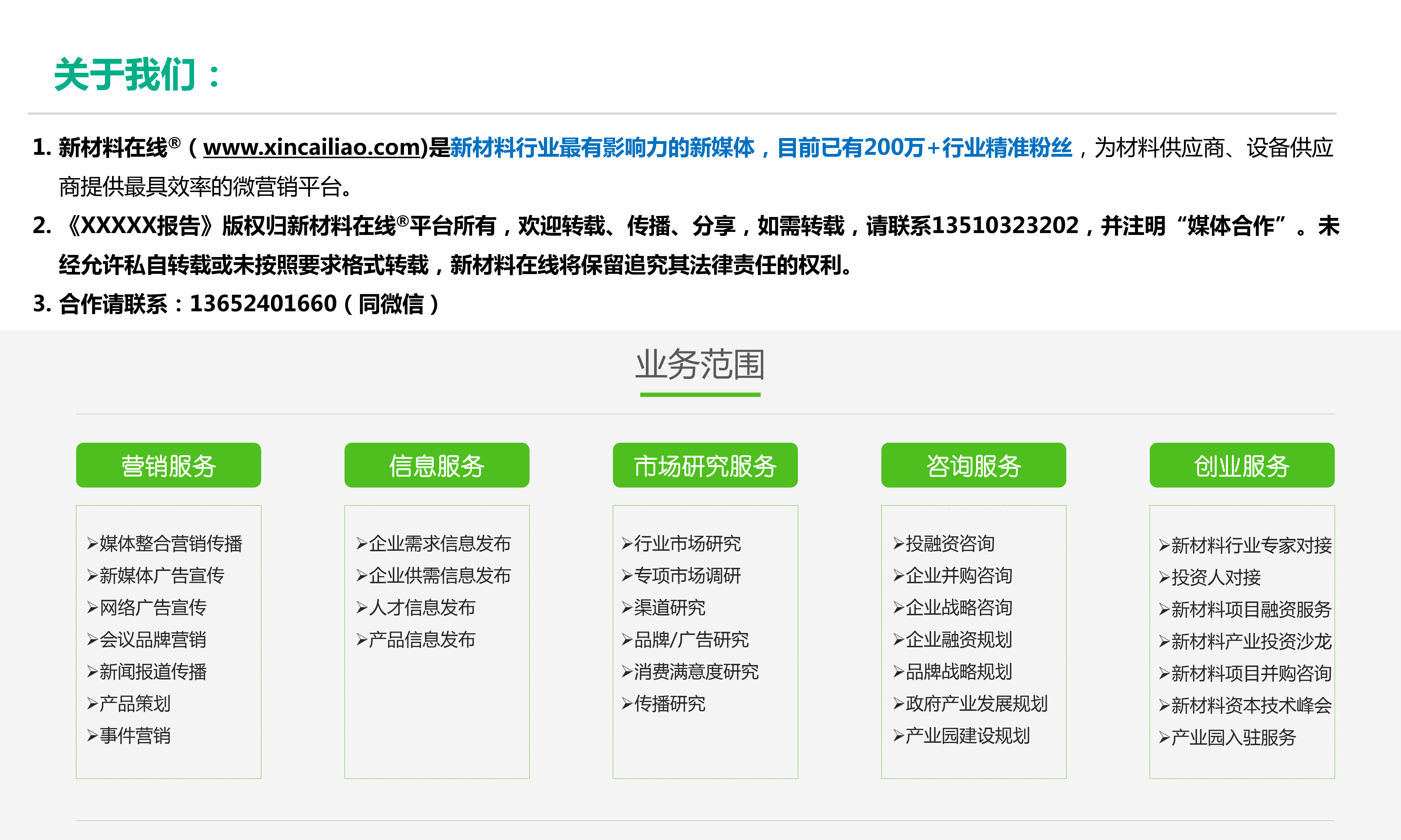The height and width of the screenshot is (840, 1401).
Task: Click the 业务范围 section title
Action: [700, 364]
